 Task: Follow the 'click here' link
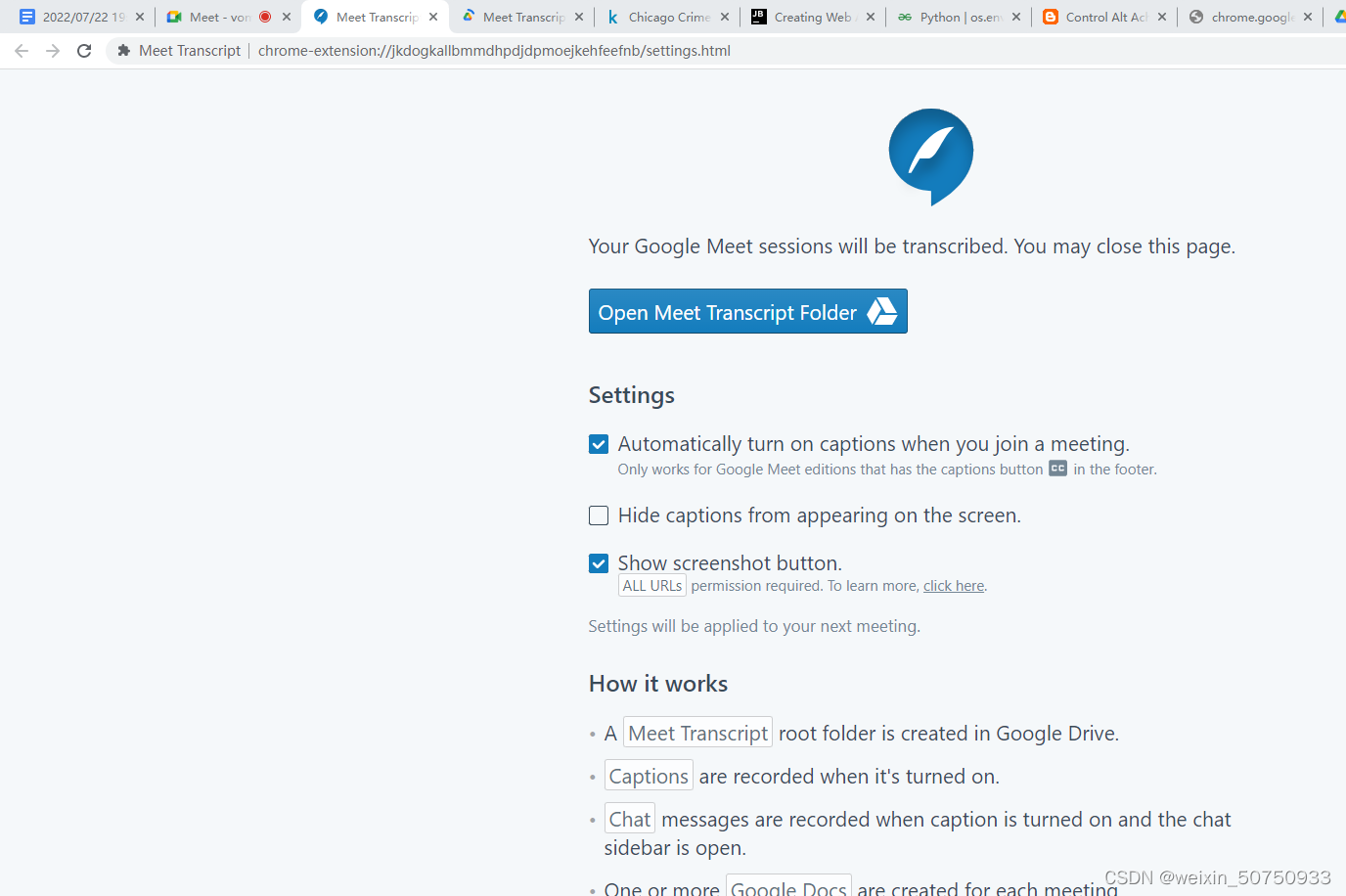954,586
